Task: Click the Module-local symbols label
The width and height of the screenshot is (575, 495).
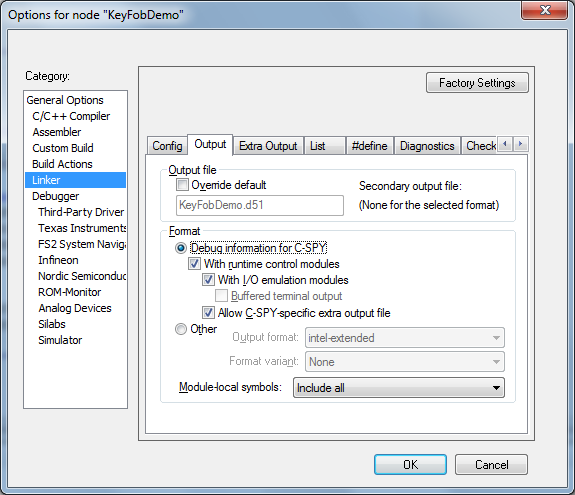Action: point(230,387)
